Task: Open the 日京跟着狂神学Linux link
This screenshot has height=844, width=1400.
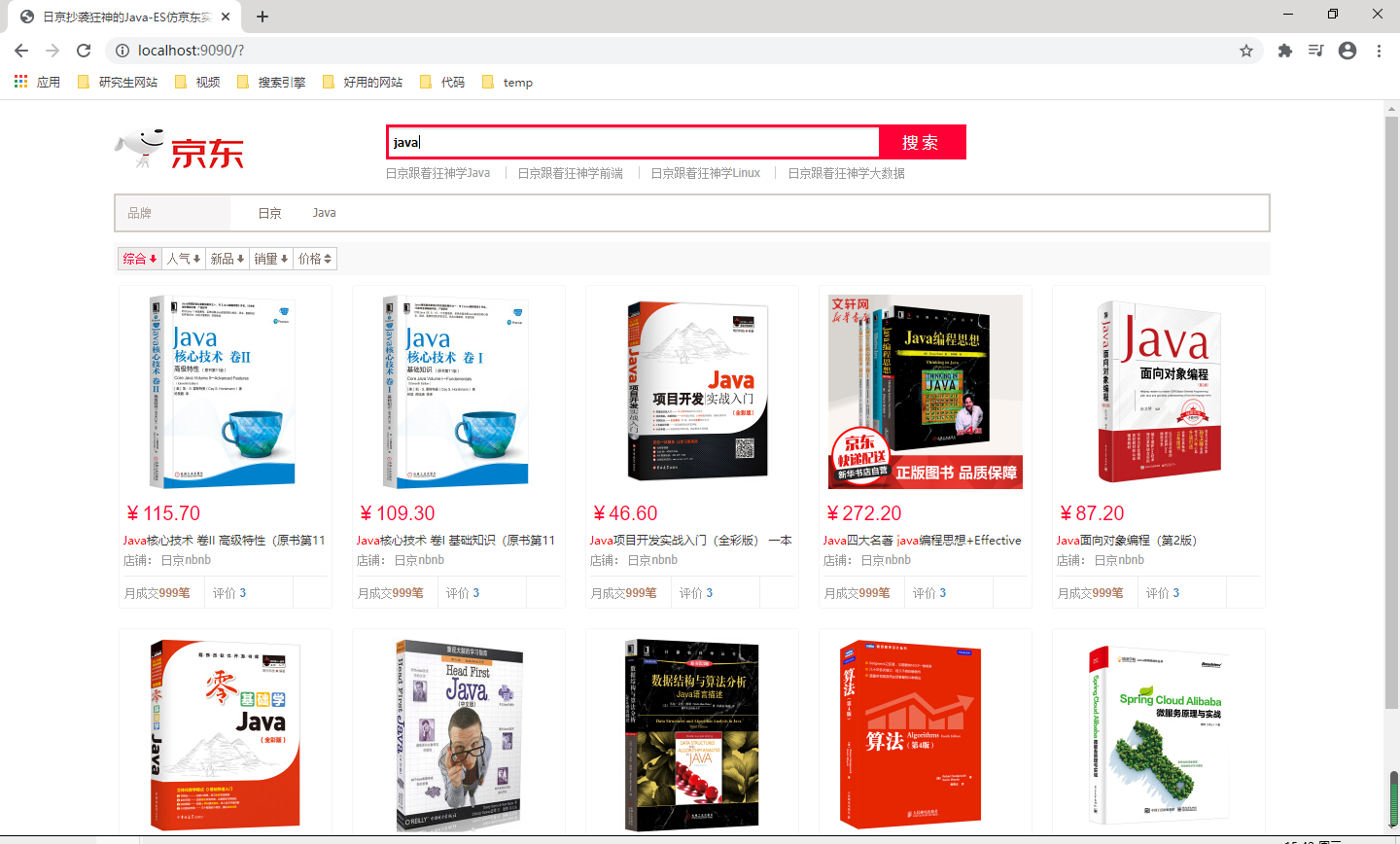Action: (x=706, y=173)
